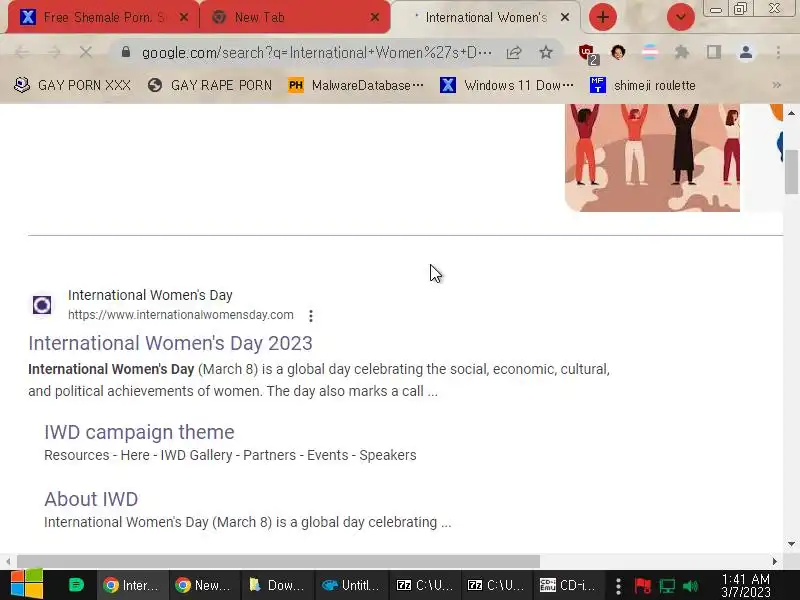
Task: Click the volume speaker tray icon
Action: click(690, 586)
